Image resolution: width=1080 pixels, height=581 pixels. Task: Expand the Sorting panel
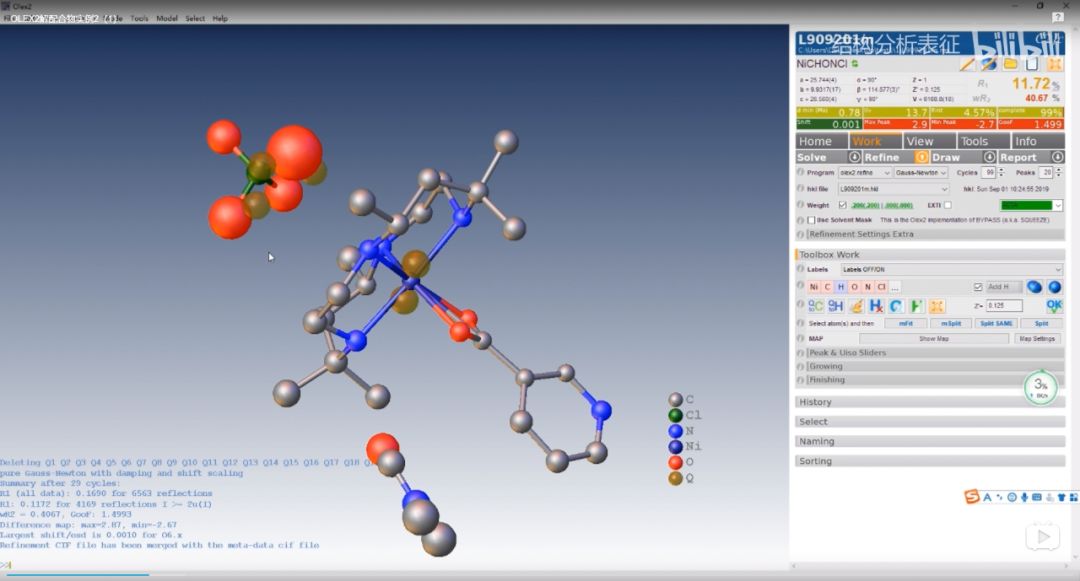(x=931, y=461)
